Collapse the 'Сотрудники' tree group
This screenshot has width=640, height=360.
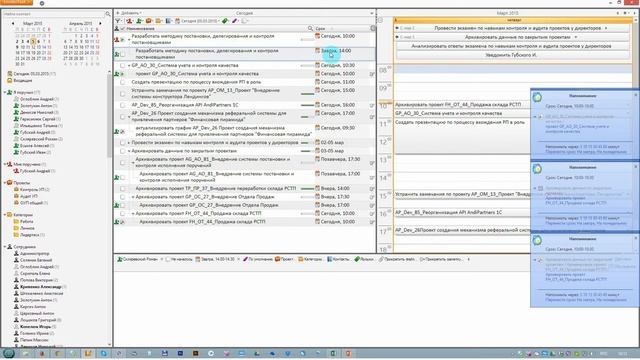[5, 247]
